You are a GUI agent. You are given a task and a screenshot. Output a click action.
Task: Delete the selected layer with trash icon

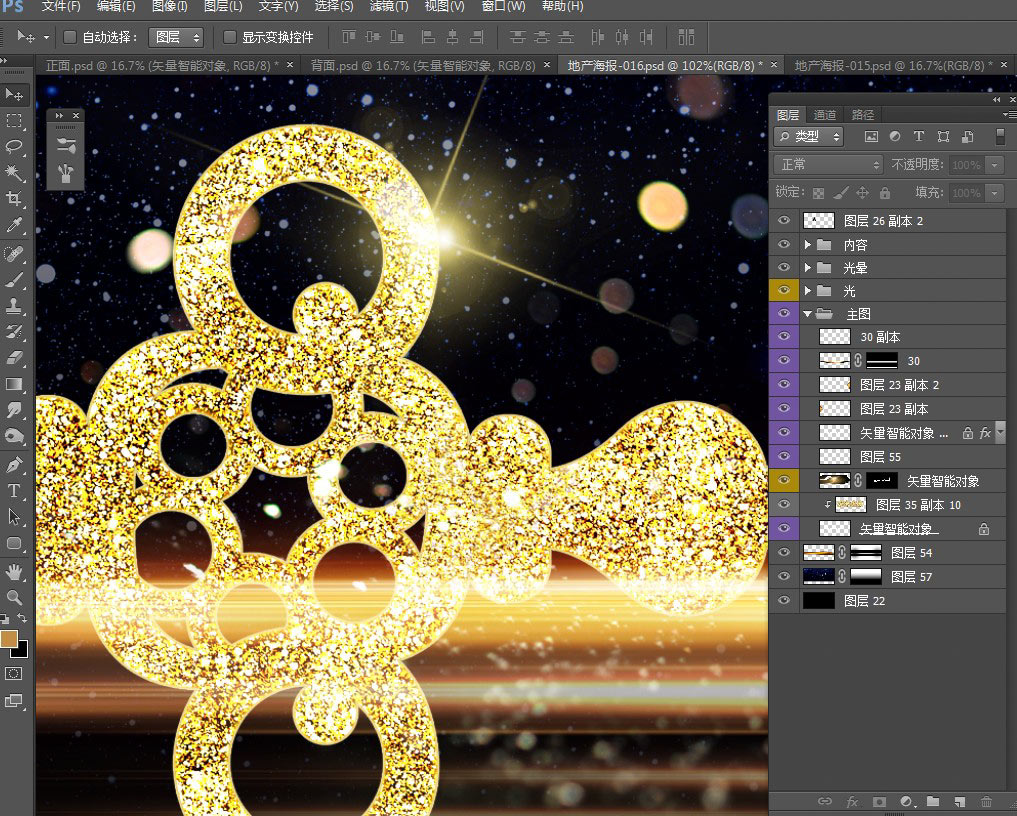pos(986,801)
